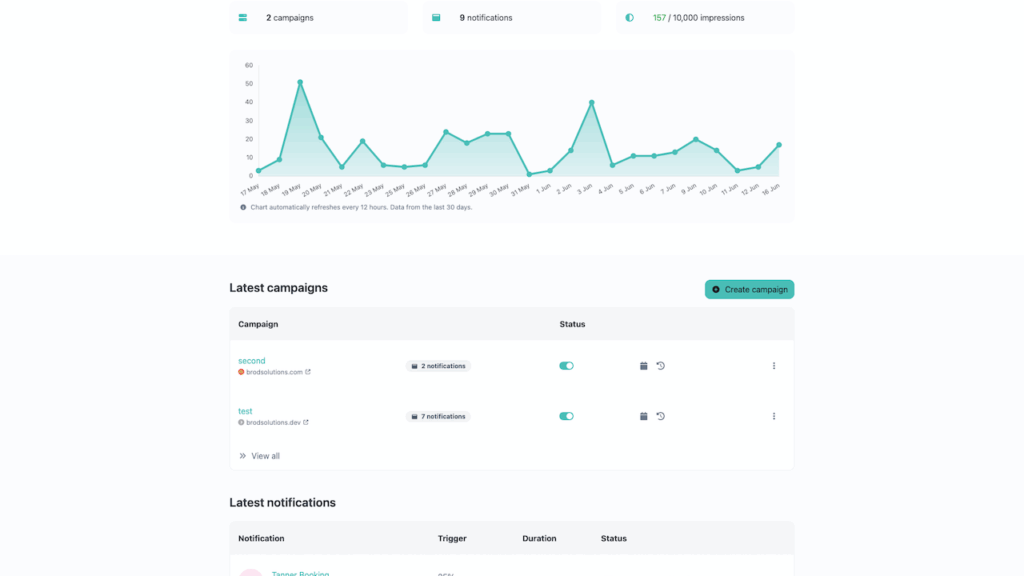Image resolution: width=1024 pixels, height=576 pixels.
Task: Disable the status toggle for second campaign
Action: [567, 365]
